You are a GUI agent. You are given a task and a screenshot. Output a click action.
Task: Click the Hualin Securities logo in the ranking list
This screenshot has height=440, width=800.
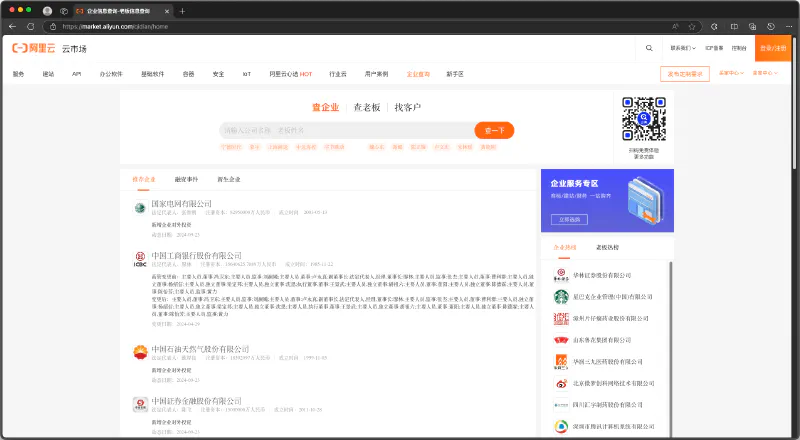pos(561,275)
